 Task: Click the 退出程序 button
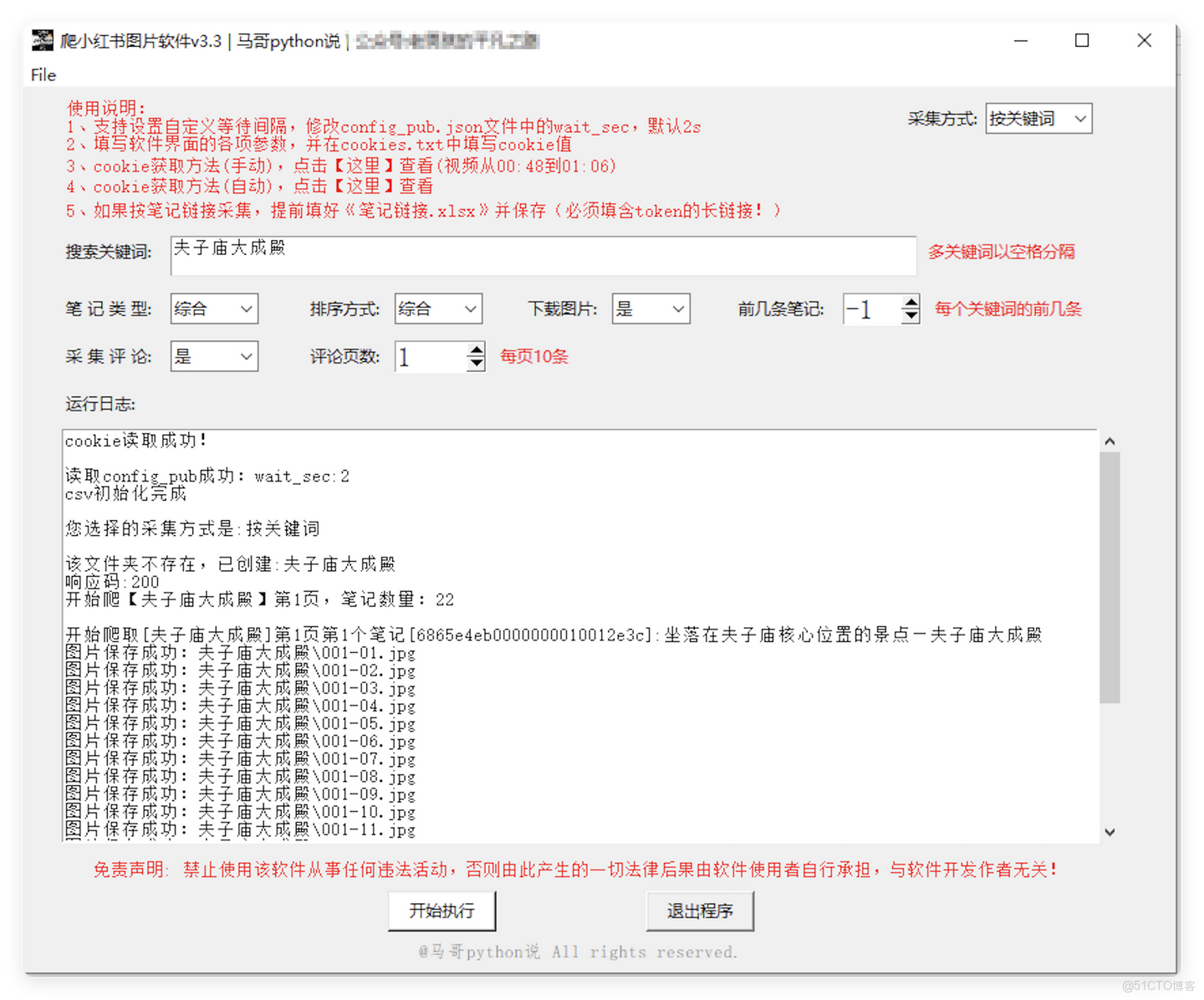[x=700, y=911]
